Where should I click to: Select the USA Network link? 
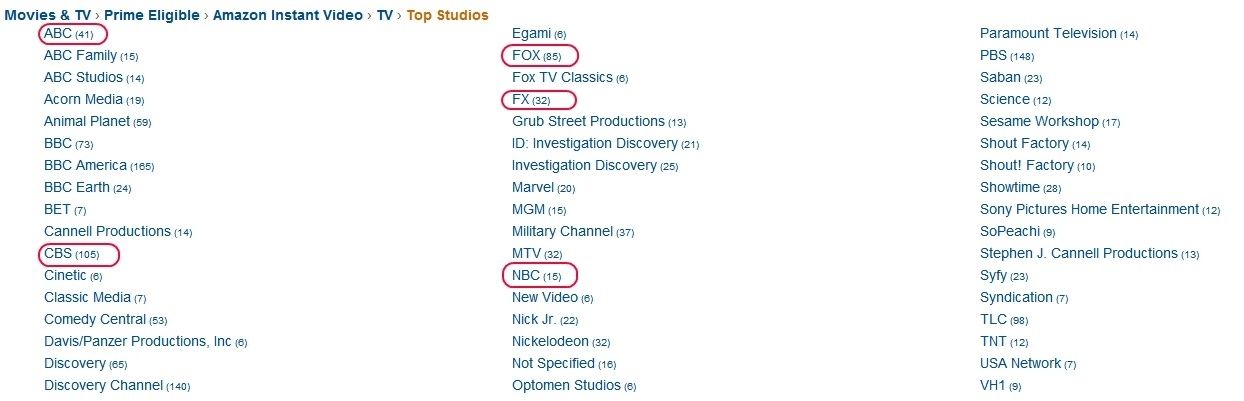coord(1020,364)
